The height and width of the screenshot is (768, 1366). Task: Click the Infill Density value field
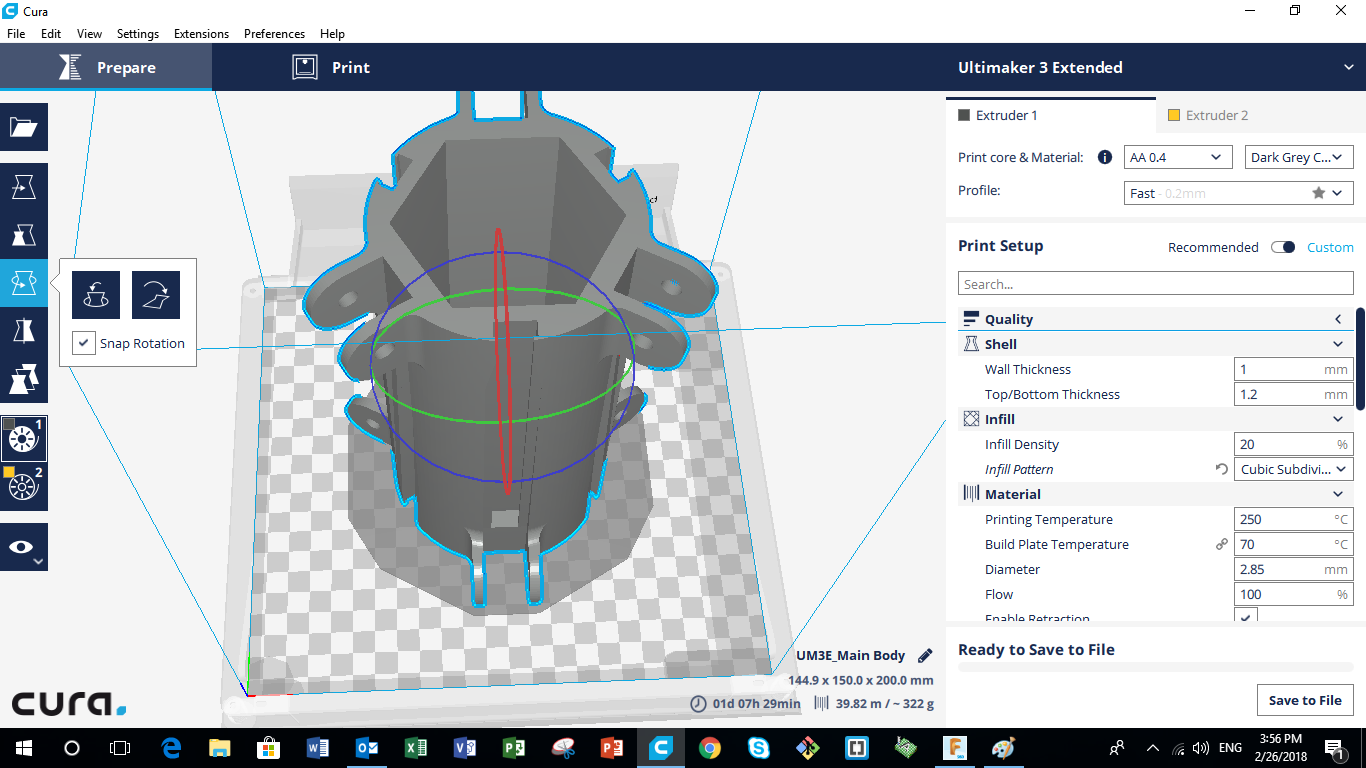[x=1294, y=444]
